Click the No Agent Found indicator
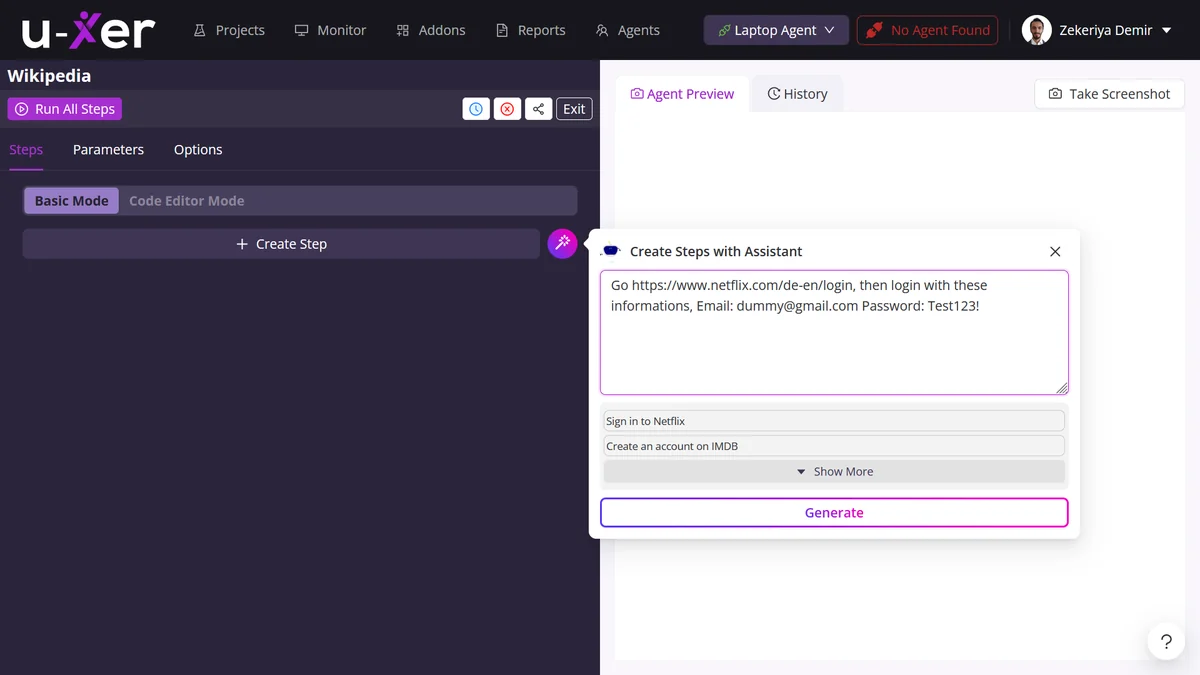The image size is (1200, 675). click(927, 30)
